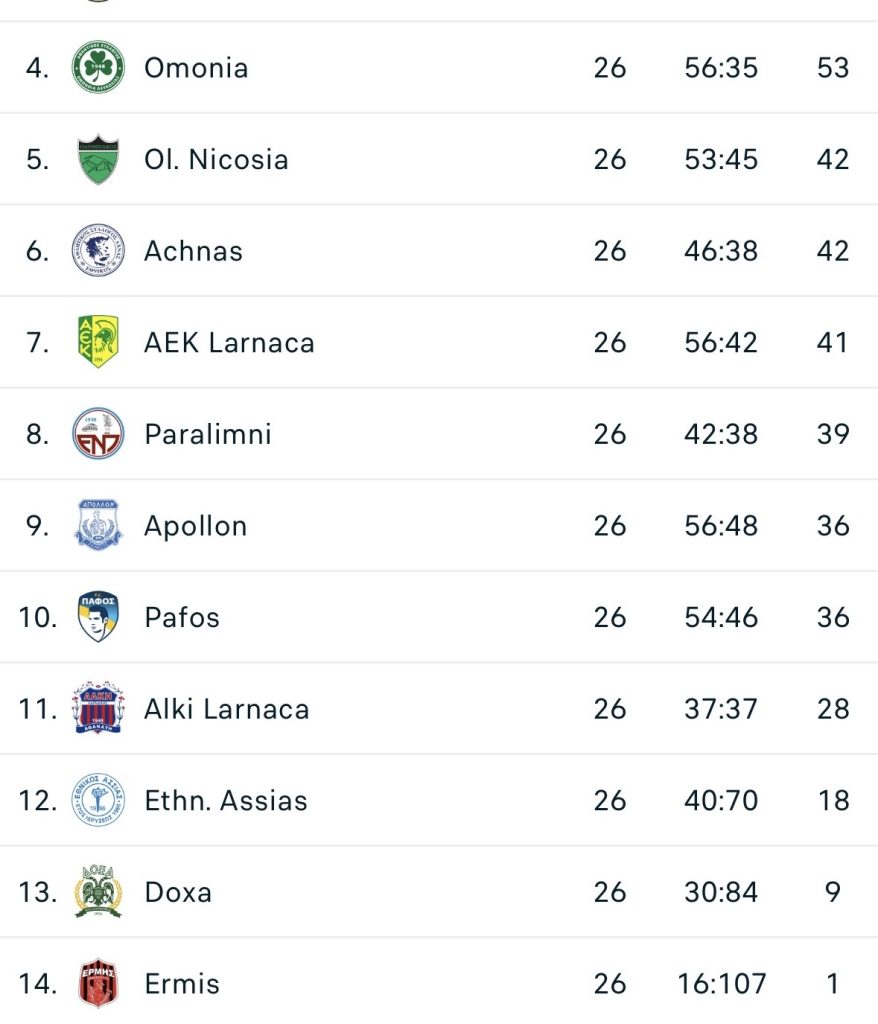
Task: Open the Apollon team link
Action: tap(195, 526)
